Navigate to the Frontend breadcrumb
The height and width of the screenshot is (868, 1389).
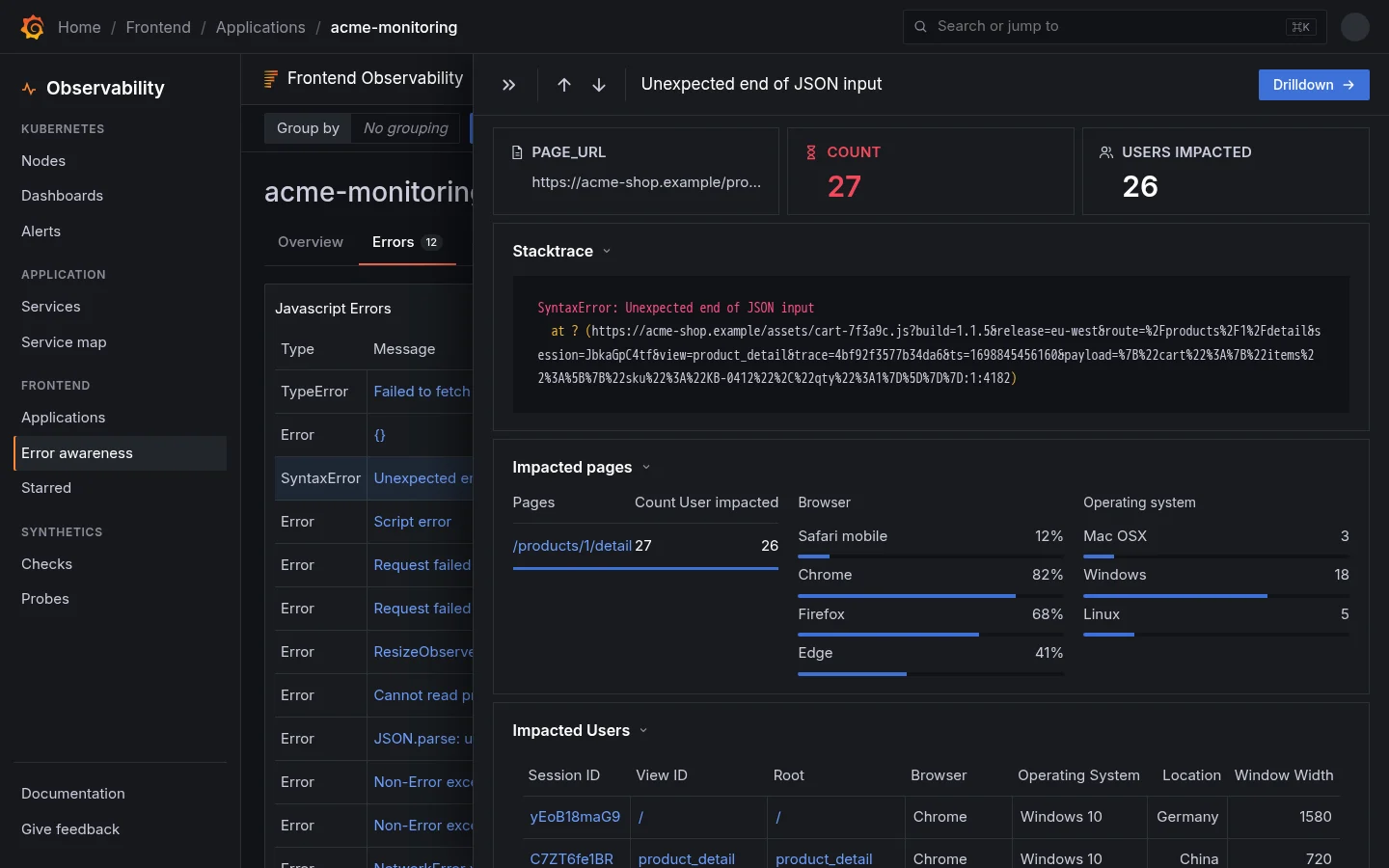[158, 27]
